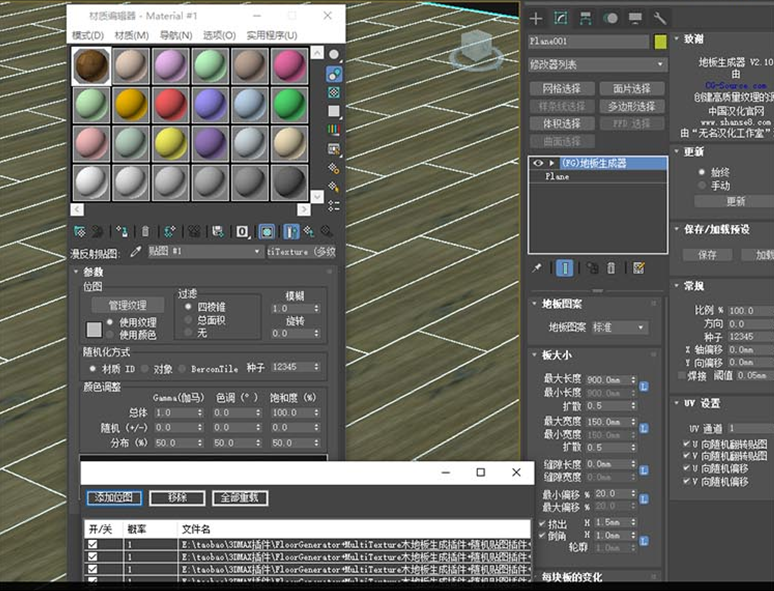
Task: Click the remove modifier trash icon
Action: [x=613, y=268]
